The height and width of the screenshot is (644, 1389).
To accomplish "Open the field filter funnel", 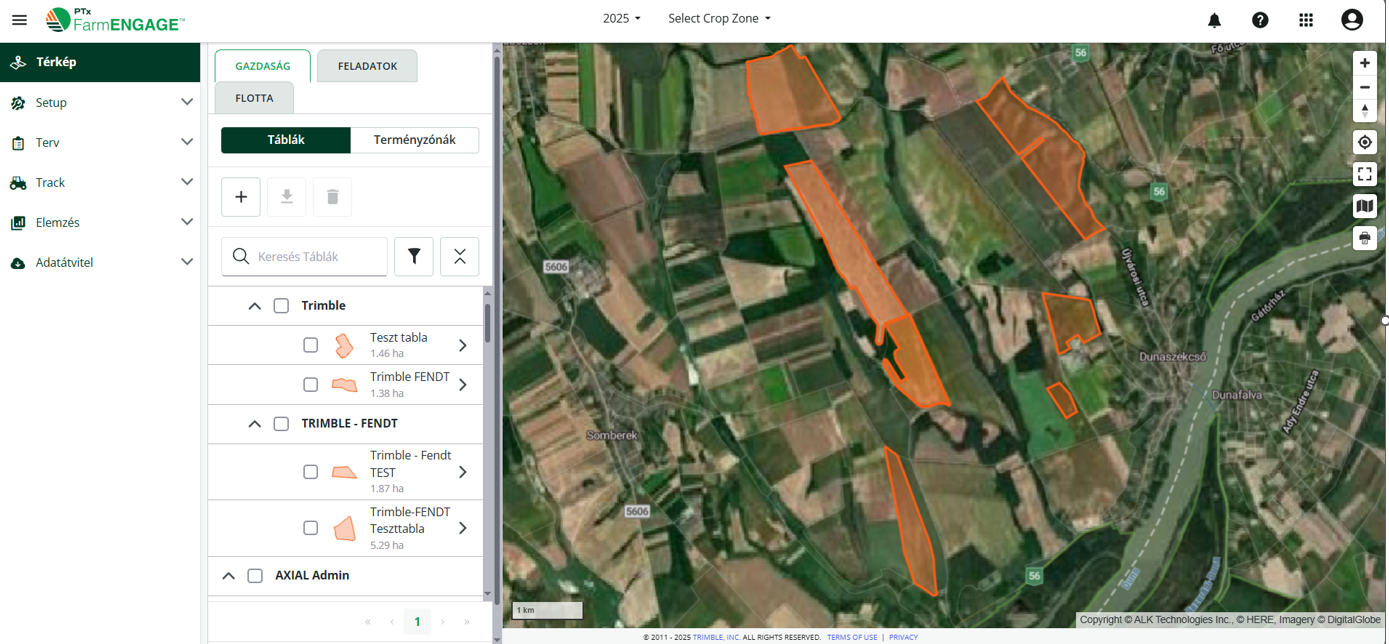I will [414, 257].
